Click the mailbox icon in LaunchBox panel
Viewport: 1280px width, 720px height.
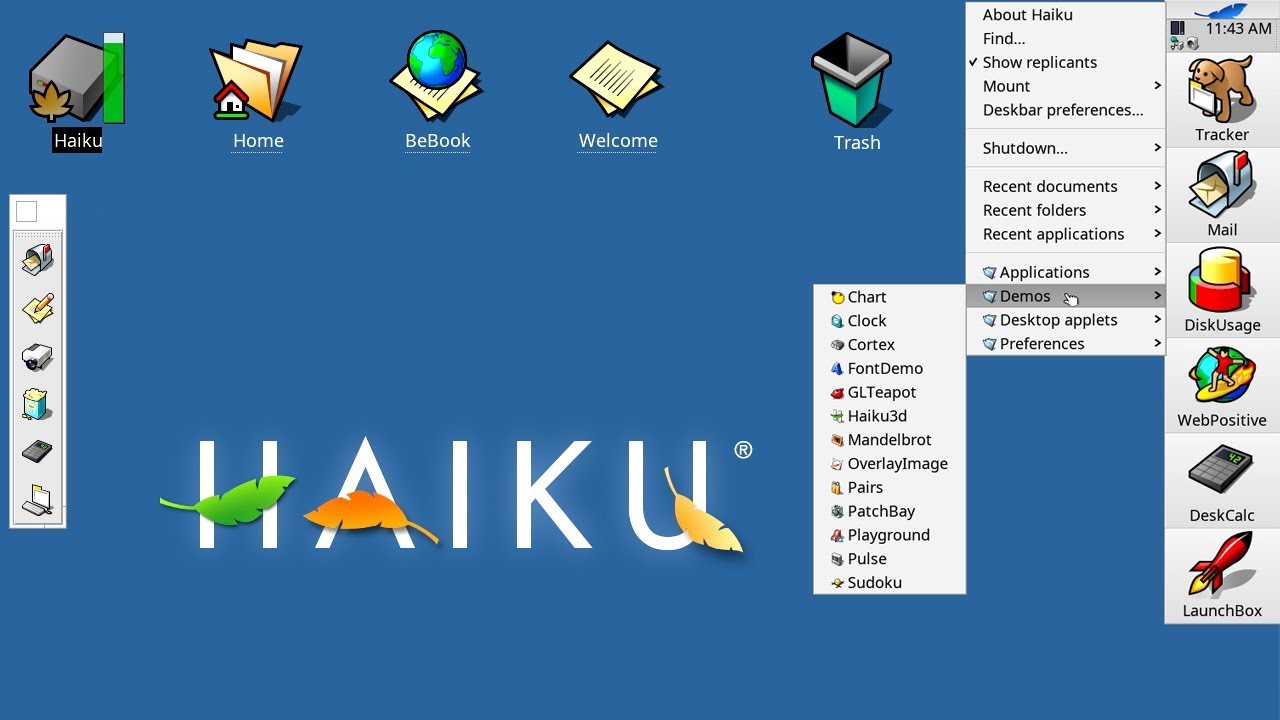pos(37,258)
